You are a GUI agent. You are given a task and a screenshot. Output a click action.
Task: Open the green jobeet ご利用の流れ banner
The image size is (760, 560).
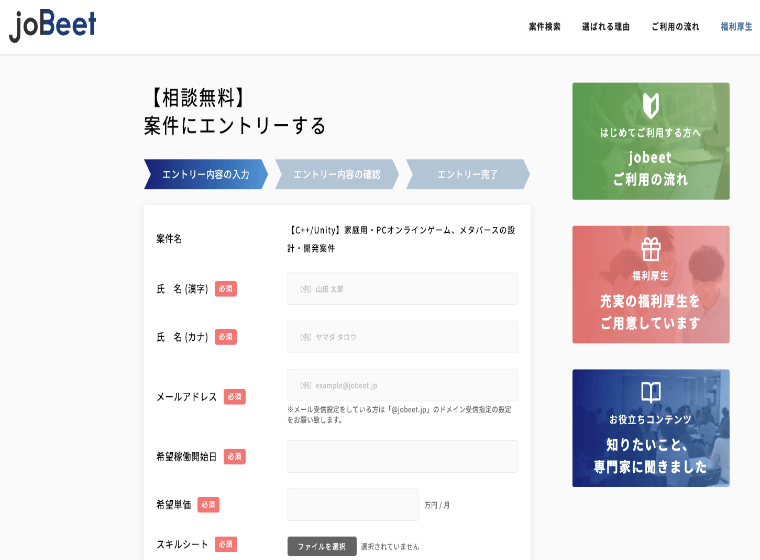(651, 141)
